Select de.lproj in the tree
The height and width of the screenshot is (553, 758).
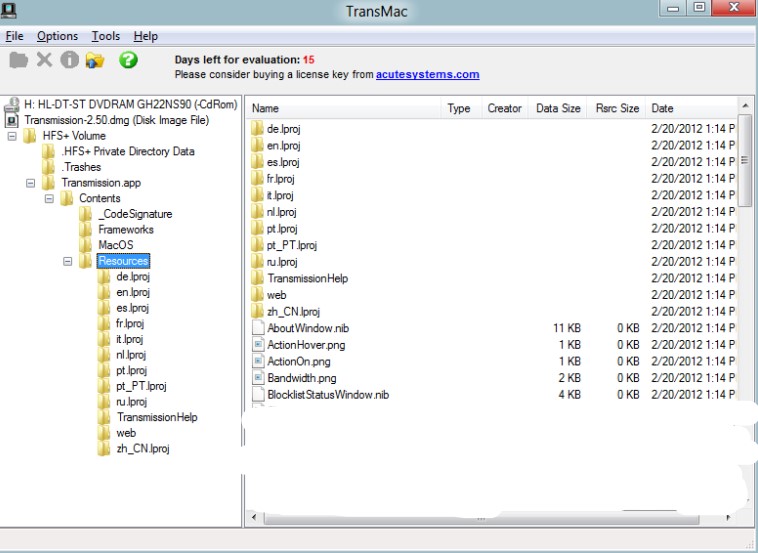tap(133, 276)
